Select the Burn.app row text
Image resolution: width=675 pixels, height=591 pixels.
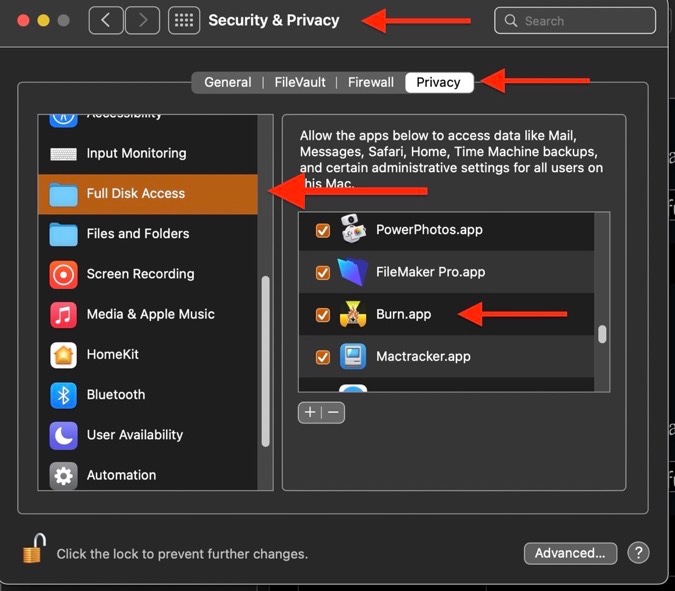(x=403, y=314)
